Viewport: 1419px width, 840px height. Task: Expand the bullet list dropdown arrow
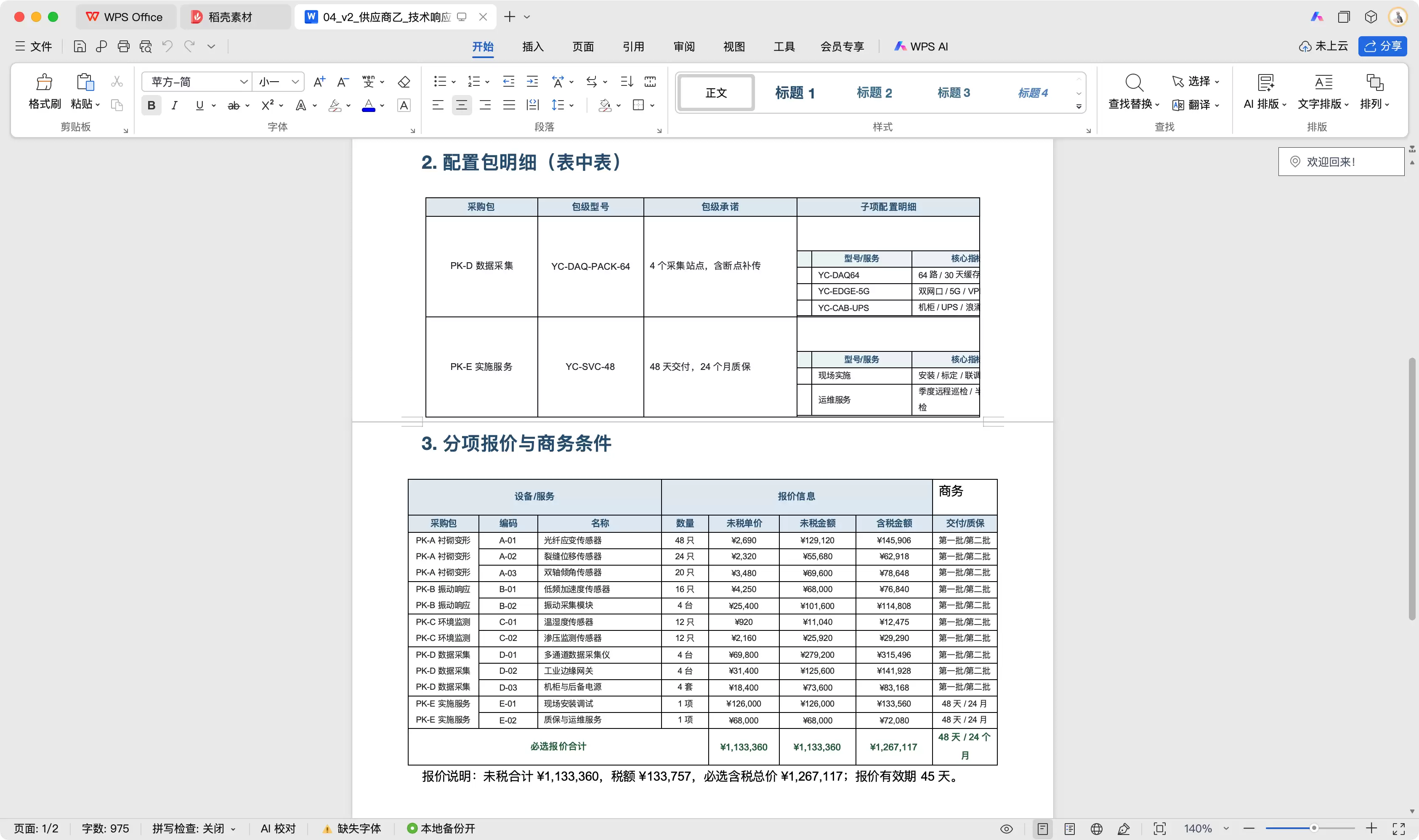[x=453, y=82]
